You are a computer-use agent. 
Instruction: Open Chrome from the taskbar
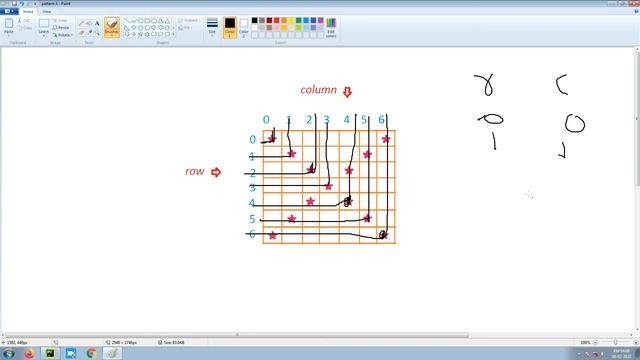pyautogui.click(x=91, y=353)
